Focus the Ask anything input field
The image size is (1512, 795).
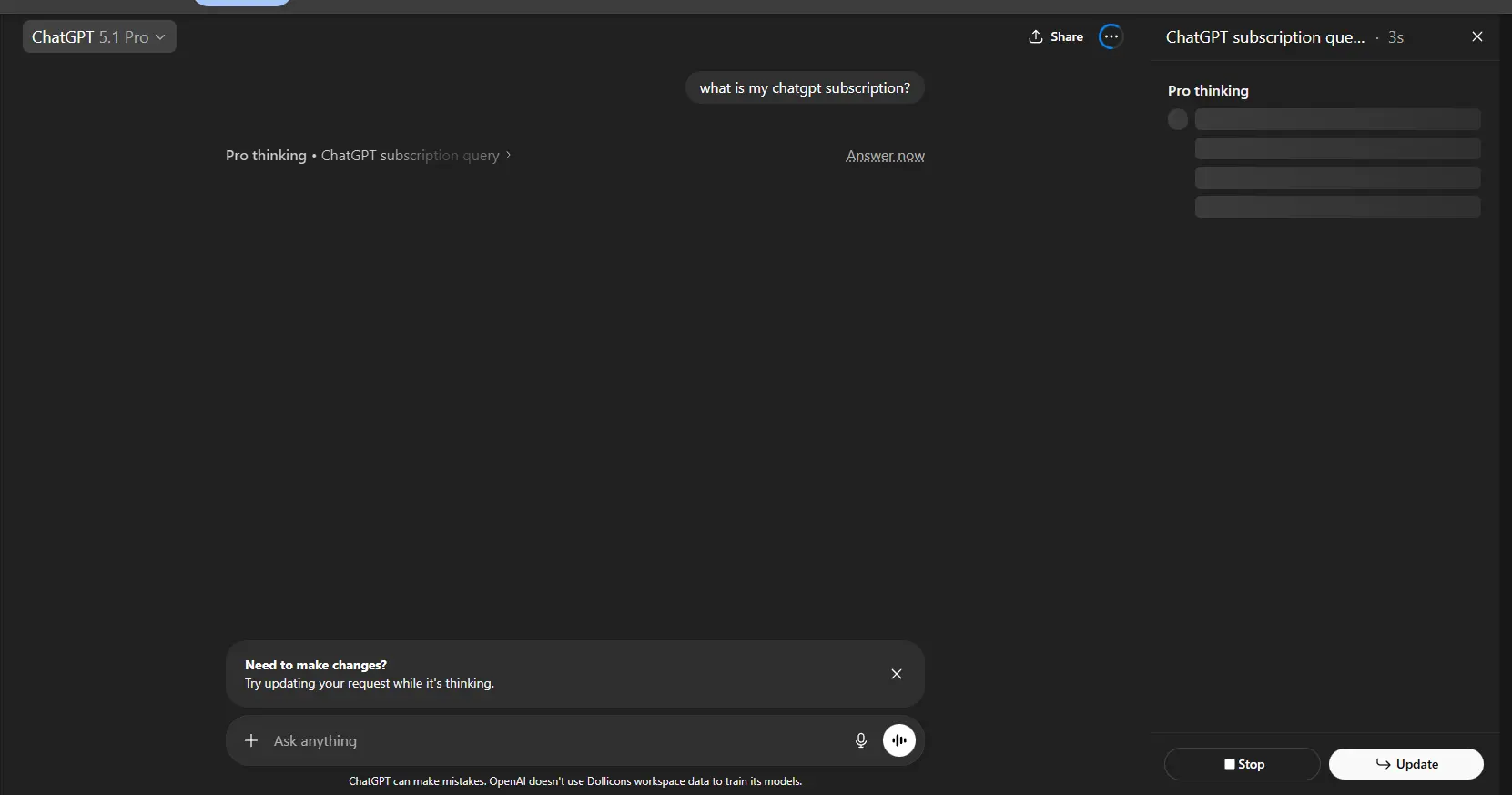[x=555, y=741]
